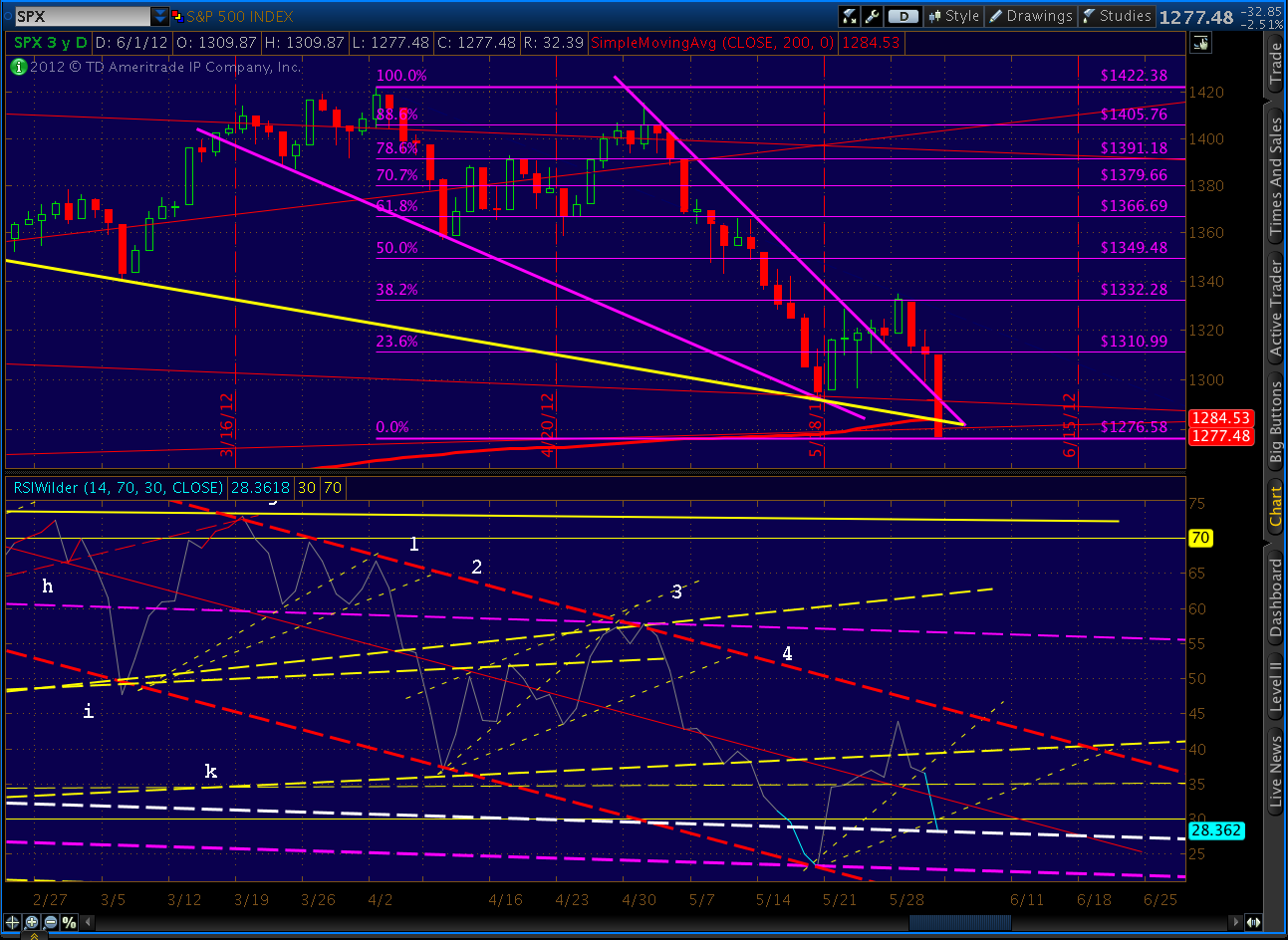
Task: Click the red 1277.48 bubble on price axis
Action: point(1220,436)
